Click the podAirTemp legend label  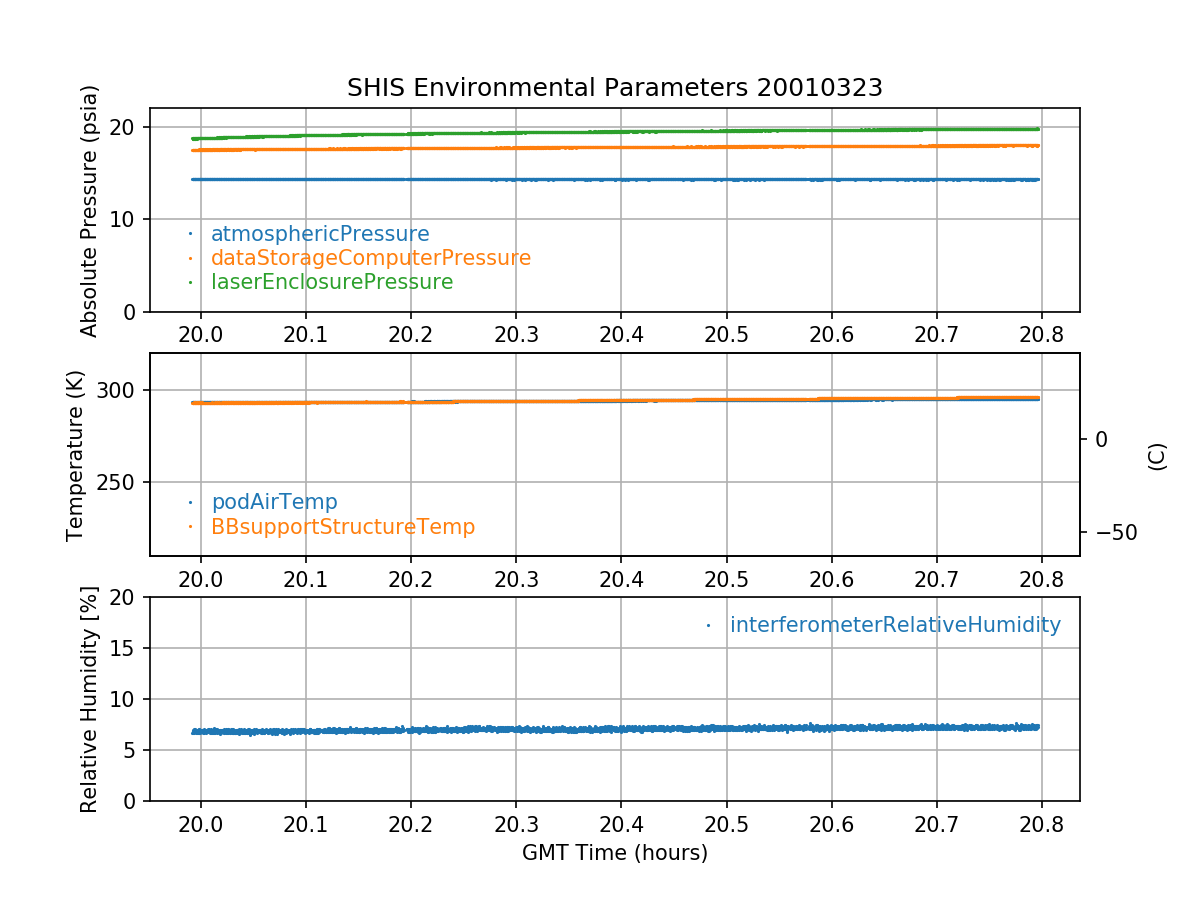(274, 502)
